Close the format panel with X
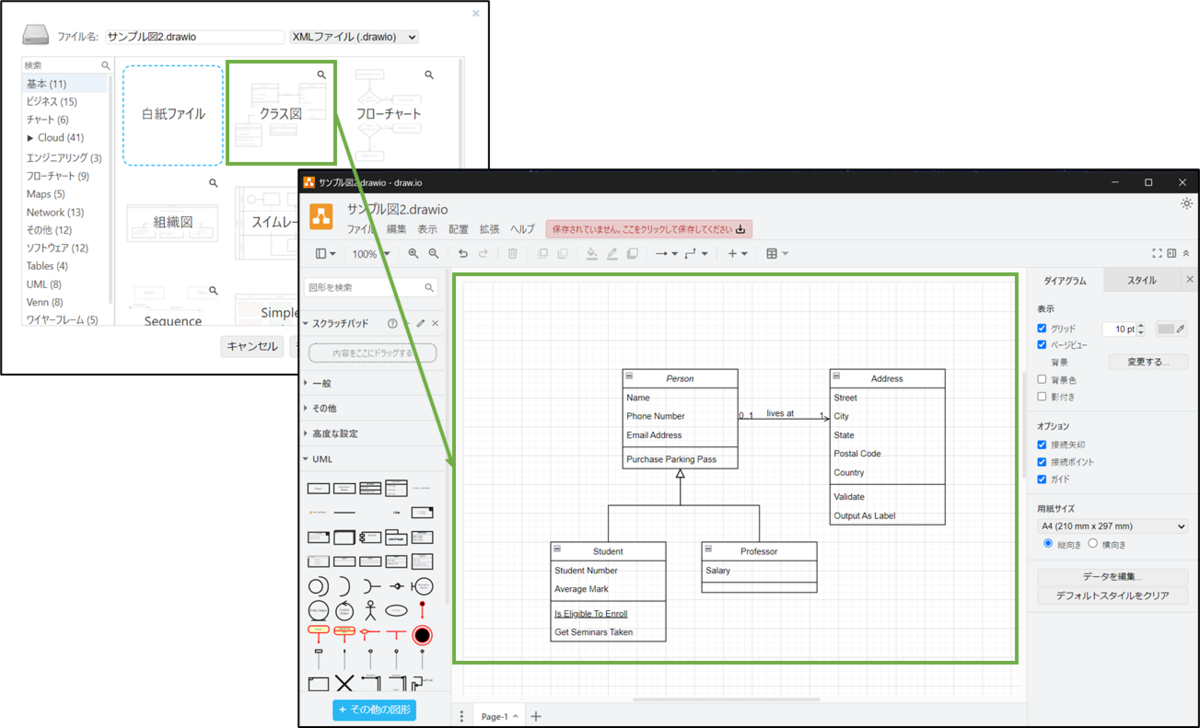1200x728 pixels. click(x=1189, y=280)
